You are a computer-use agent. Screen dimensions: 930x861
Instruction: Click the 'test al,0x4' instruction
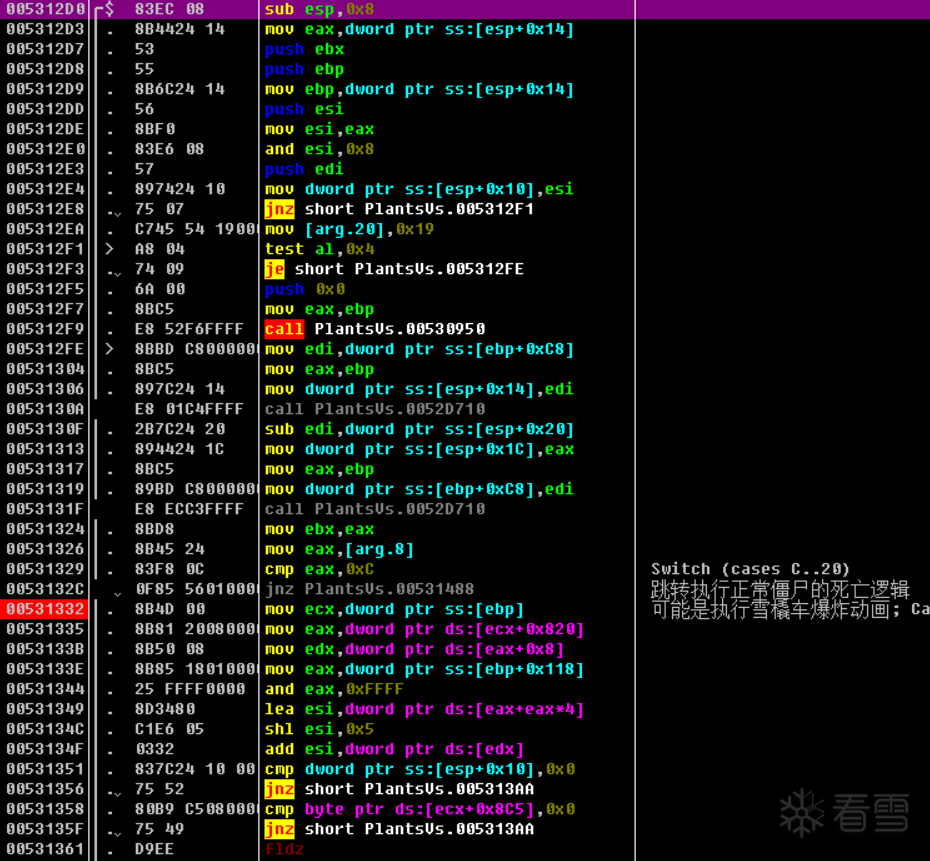319,249
